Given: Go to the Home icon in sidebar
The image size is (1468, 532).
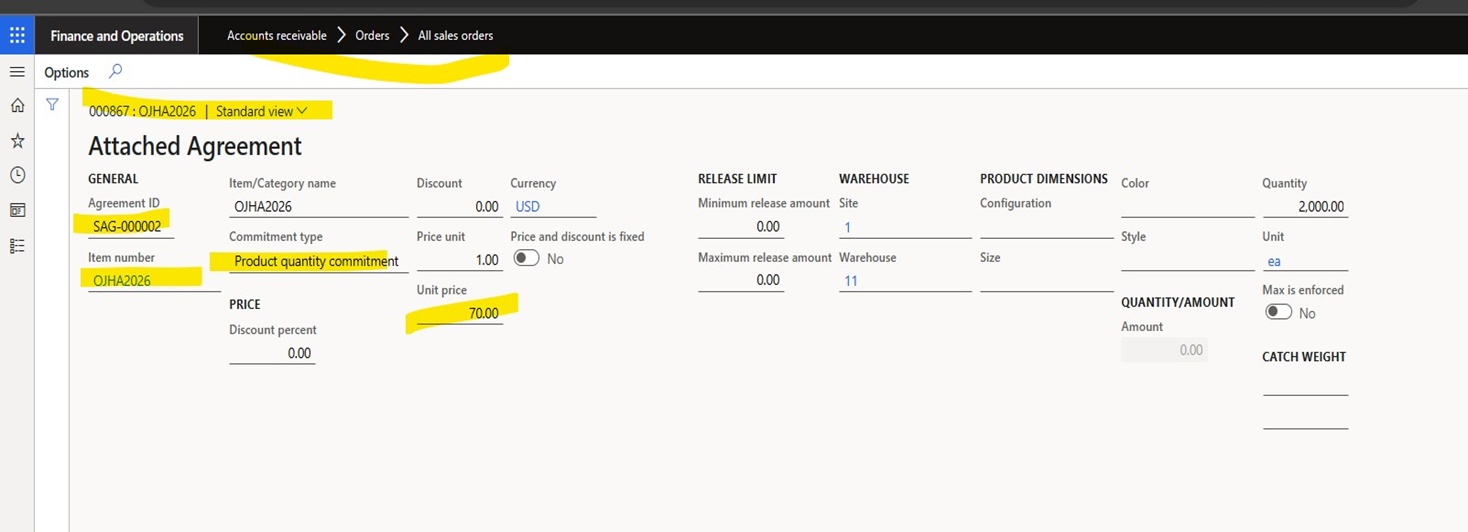Looking at the screenshot, I should pyautogui.click(x=17, y=105).
